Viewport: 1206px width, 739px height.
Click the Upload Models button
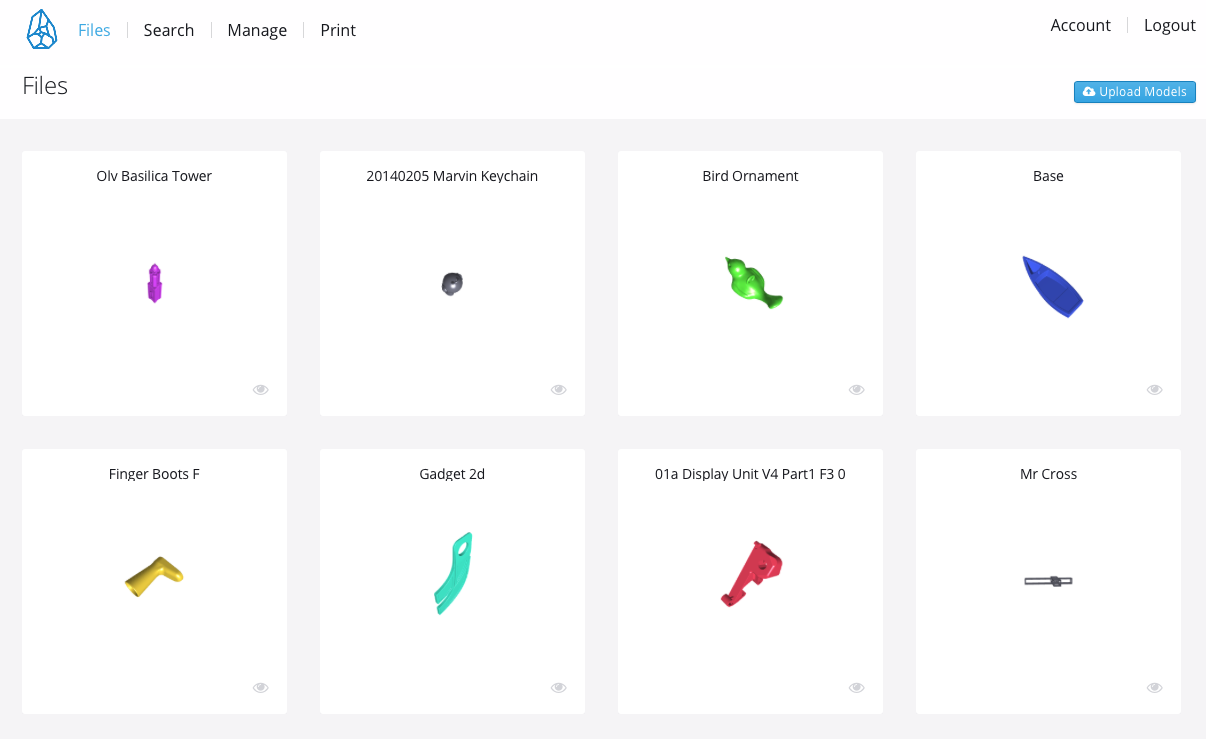point(1135,92)
